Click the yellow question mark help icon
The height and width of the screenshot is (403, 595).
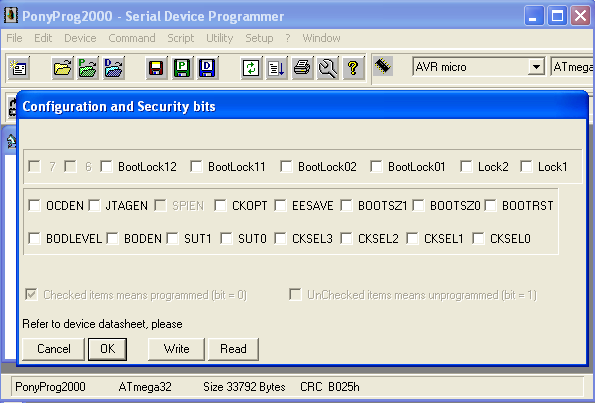pos(353,68)
